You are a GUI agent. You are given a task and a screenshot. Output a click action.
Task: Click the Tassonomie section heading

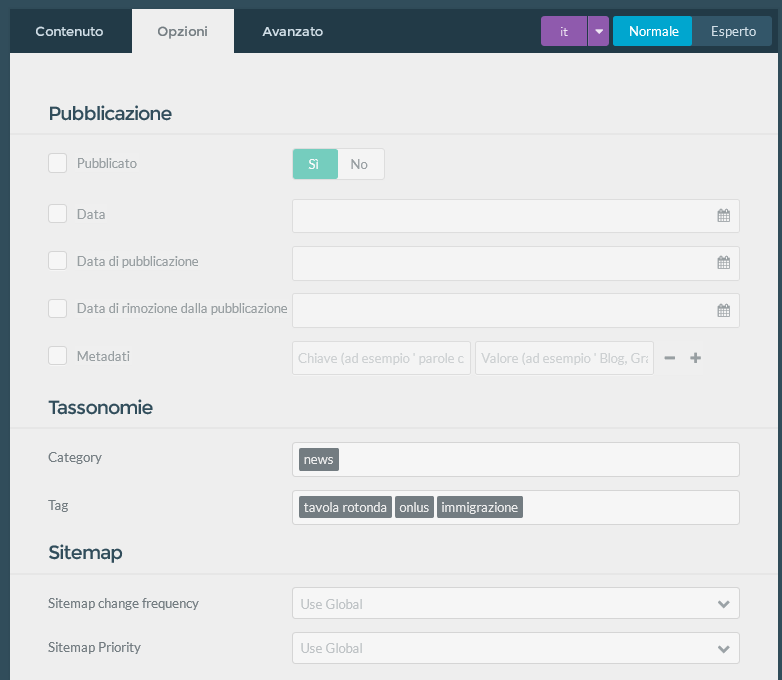pyautogui.click(x=101, y=408)
